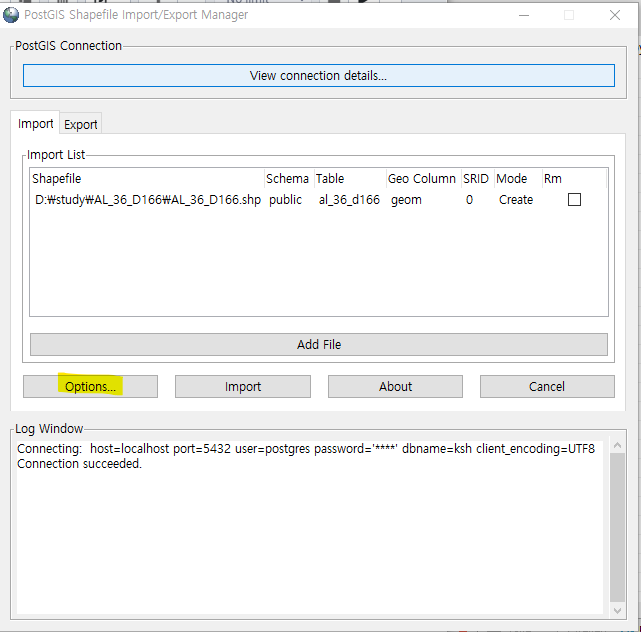Viewport: 641px width, 632px height.
Task: Click the Rm column header
Action: 574,179
